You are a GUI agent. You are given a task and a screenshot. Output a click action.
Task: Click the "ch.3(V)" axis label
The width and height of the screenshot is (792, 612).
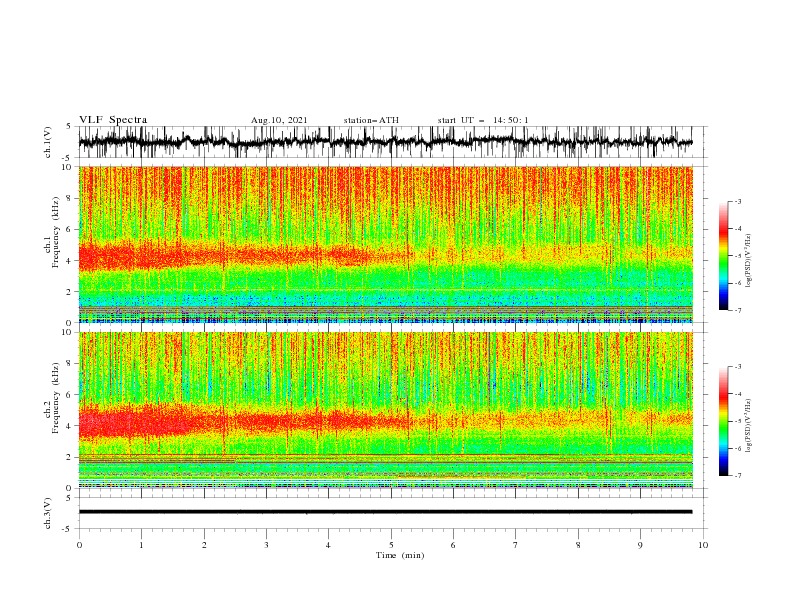click(48, 513)
